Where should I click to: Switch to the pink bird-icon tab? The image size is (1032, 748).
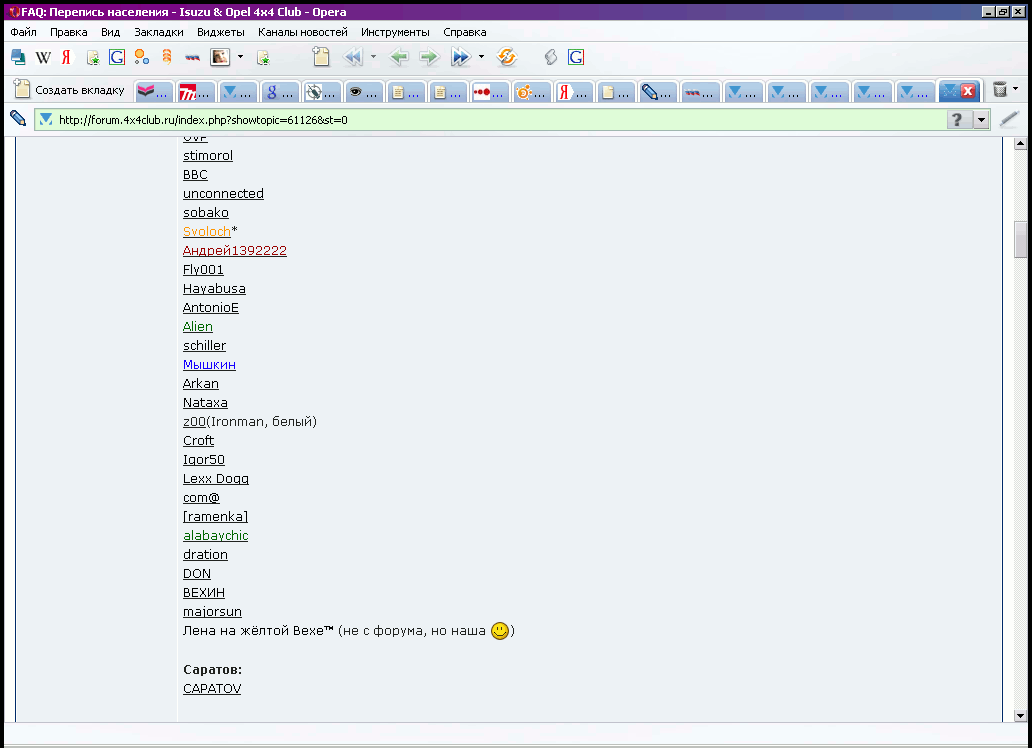click(x=155, y=92)
